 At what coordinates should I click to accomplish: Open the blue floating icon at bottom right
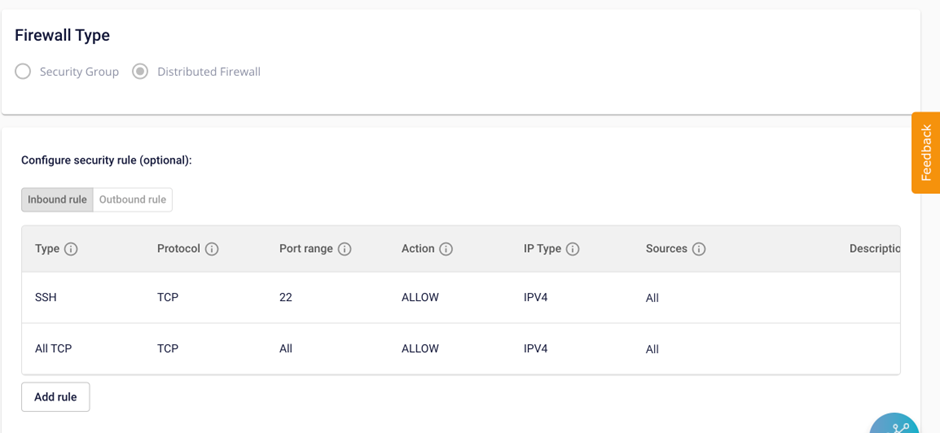898,425
